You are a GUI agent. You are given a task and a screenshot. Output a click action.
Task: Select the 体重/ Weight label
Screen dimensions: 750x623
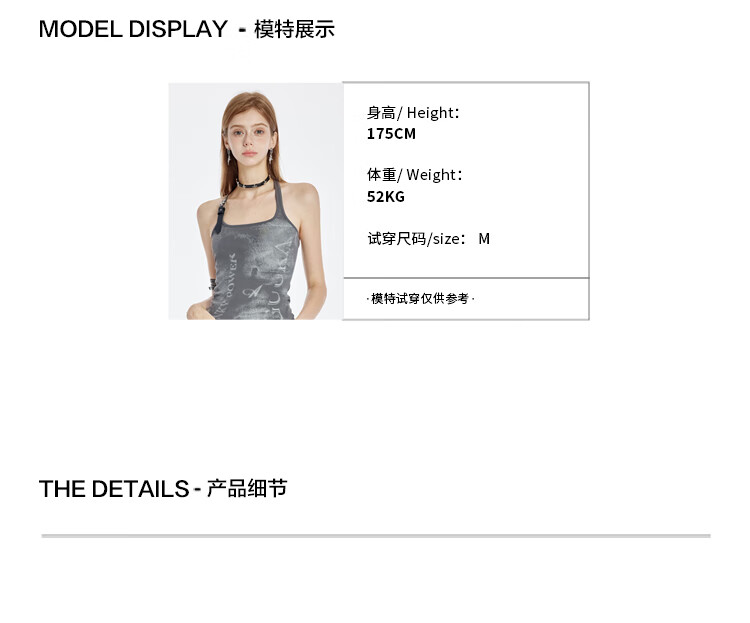414,175
